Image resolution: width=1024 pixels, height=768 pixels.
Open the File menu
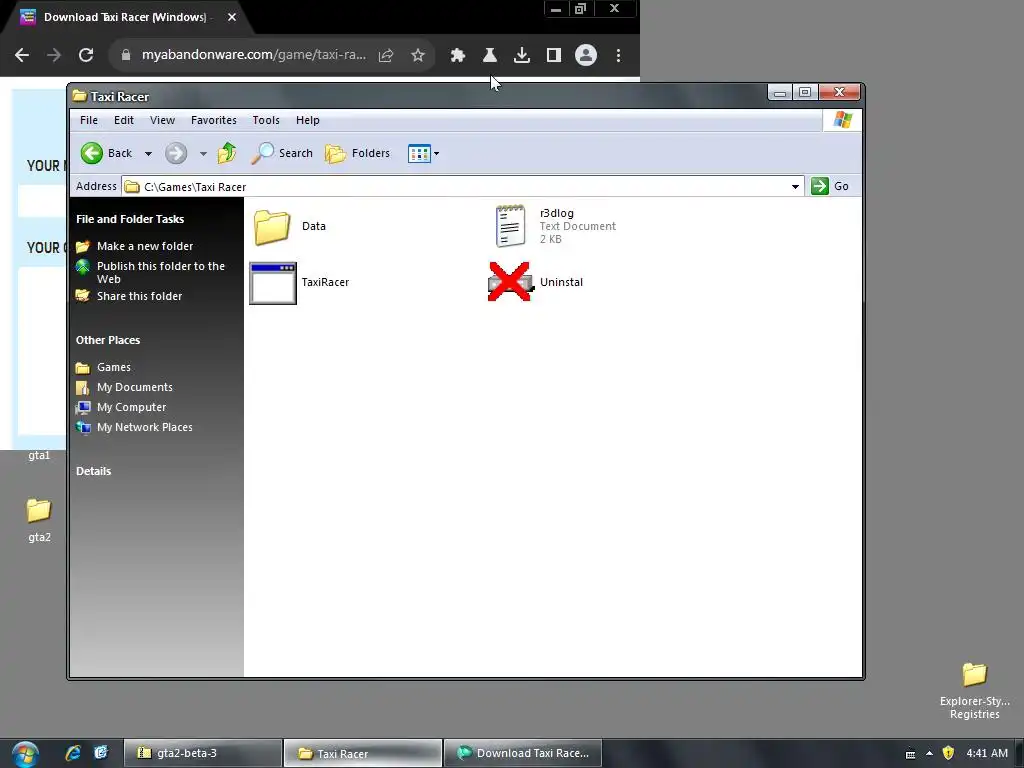coord(89,120)
